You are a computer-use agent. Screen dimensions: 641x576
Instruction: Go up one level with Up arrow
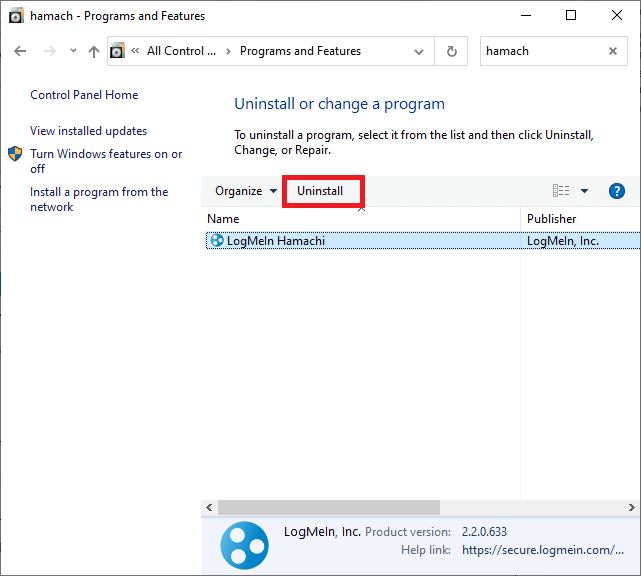point(94,51)
